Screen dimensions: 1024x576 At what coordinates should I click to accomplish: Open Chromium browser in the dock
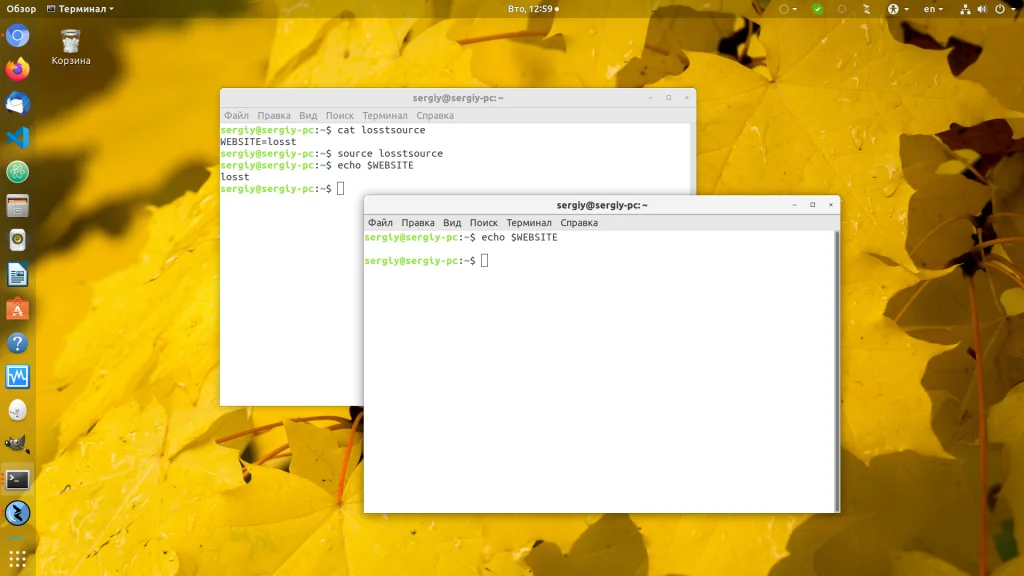pyautogui.click(x=18, y=37)
